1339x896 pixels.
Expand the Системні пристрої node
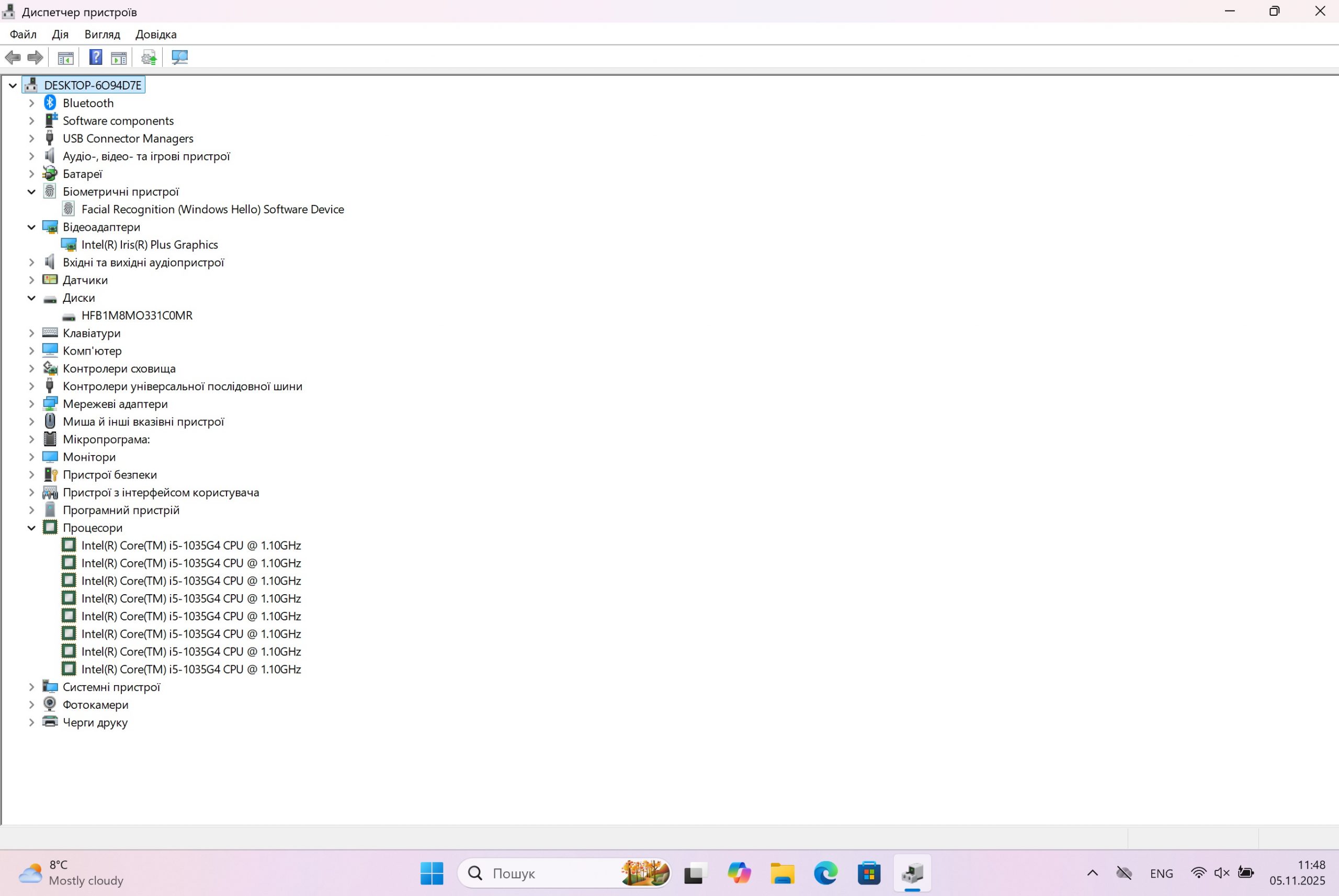pyautogui.click(x=31, y=687)
